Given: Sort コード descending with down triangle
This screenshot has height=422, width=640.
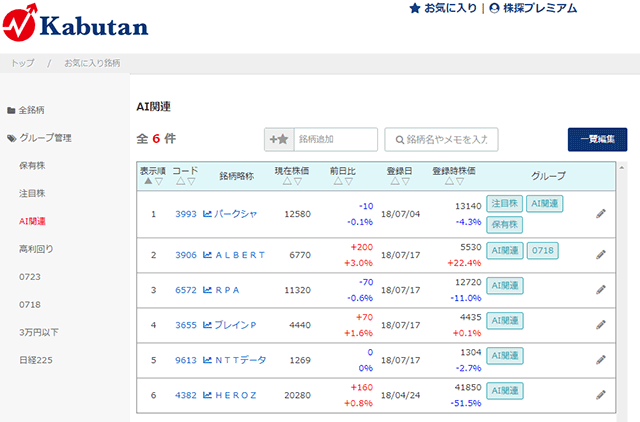Looking at the screenshot, I should 191,181.
